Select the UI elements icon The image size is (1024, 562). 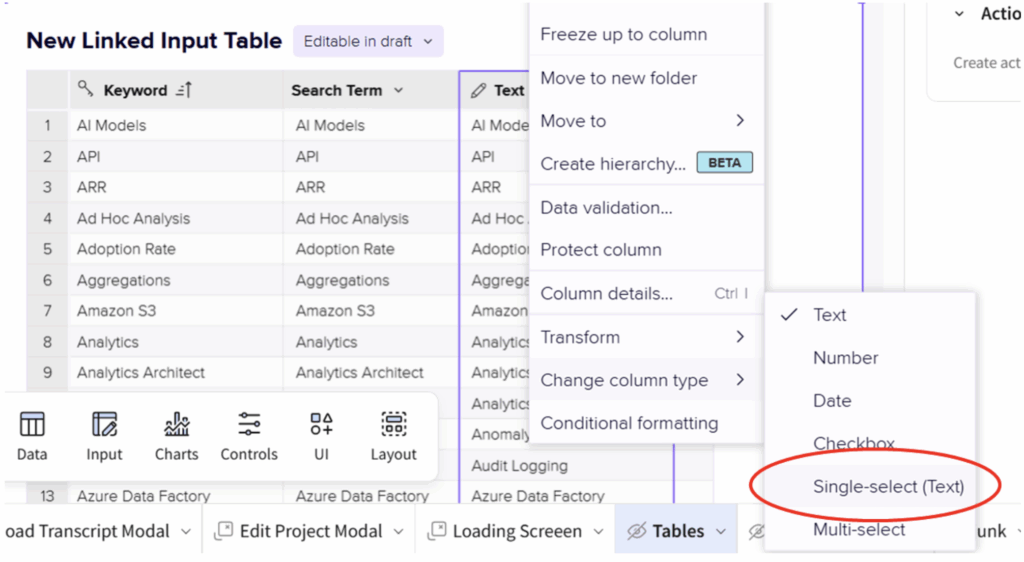pyautogui.click(x=321, y=425)
